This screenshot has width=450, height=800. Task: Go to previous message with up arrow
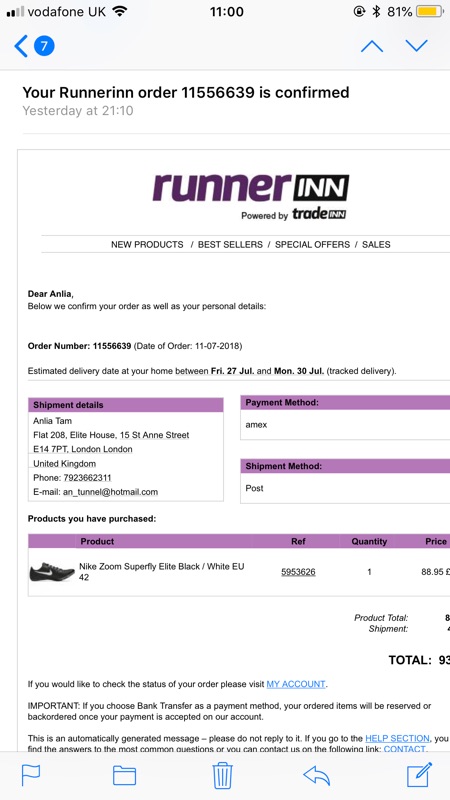pyautogui.click(x=371, y=46)
